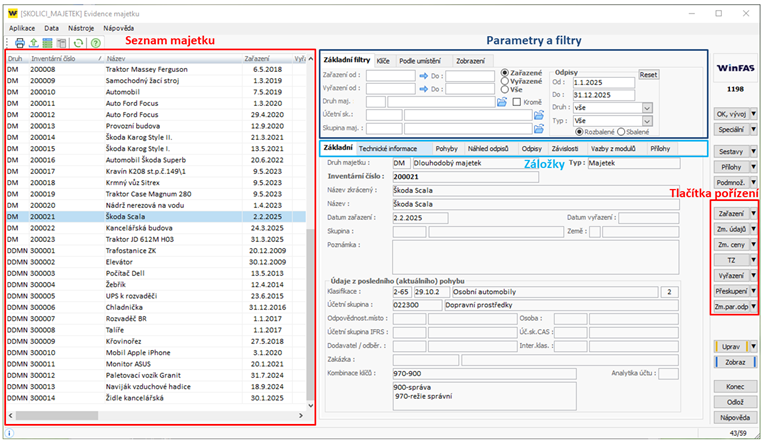Click the Odpisy Od date field
The width and height of the screenshot is (768, 444).
click(603, 82)
